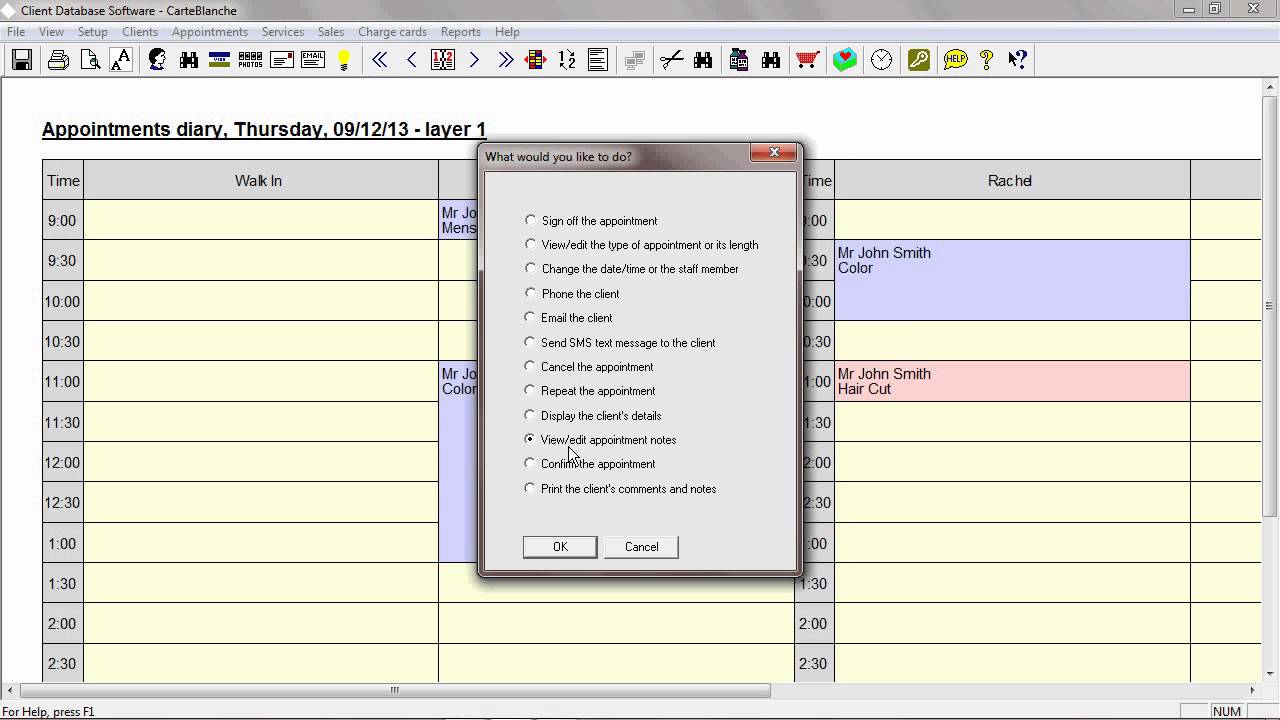Viewport: 1280px width, 720px height.
Task: Click the scissors services icon
Action: click(x=671, y=60)
